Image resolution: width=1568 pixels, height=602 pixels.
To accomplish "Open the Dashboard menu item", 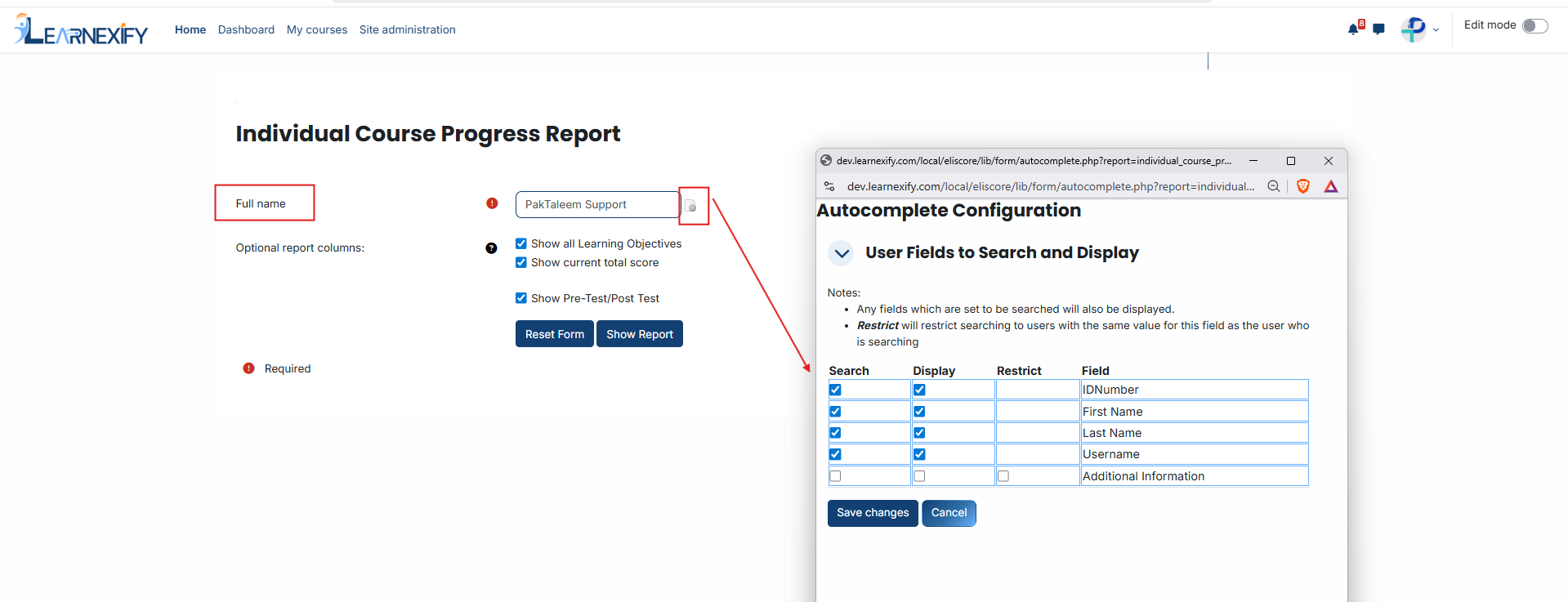I will [x=246, y=29].
